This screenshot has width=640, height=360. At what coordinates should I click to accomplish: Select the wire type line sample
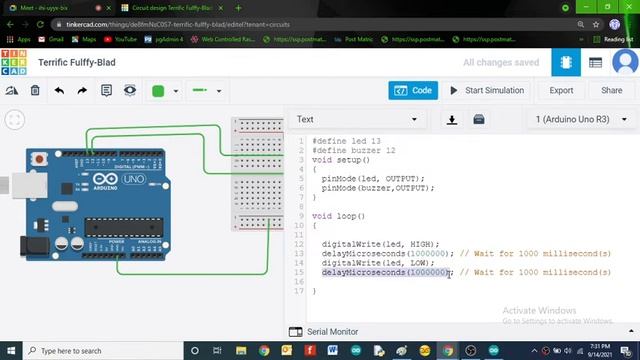click(x=200, y=90)
